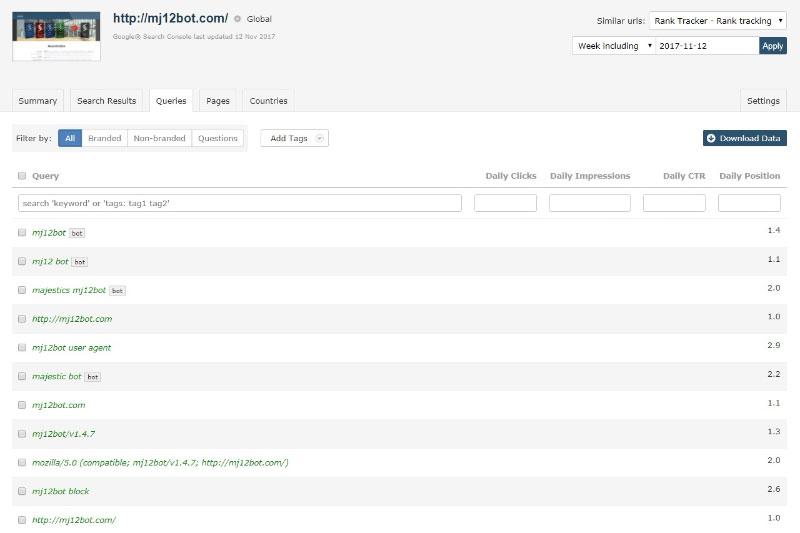
Task: Sort by Daily CTR column header
Action: pos(684,176)
